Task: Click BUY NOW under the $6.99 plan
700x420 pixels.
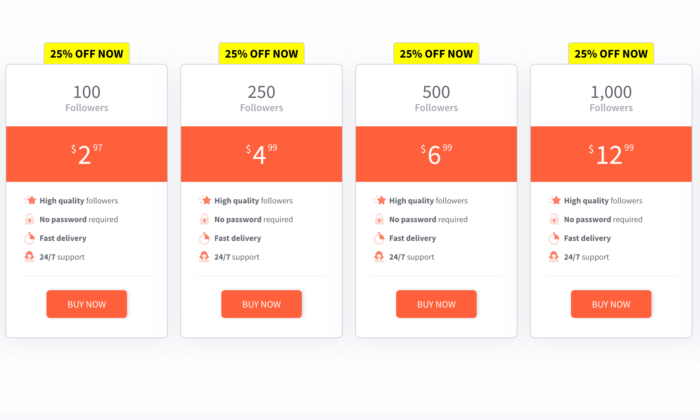Action: click(436, 304)
